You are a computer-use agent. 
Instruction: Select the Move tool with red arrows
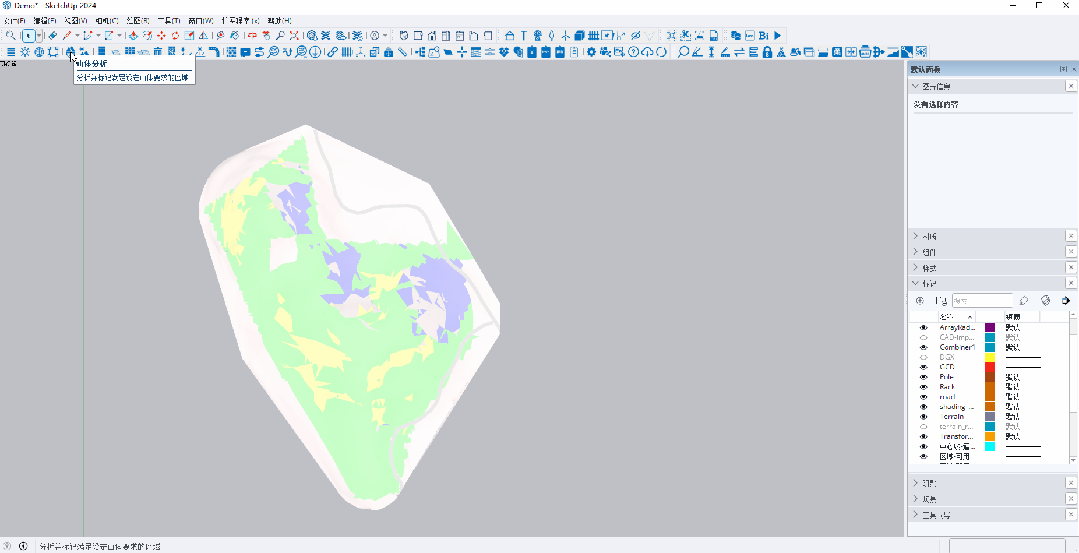pyautogui.click(x=161, y=36)
